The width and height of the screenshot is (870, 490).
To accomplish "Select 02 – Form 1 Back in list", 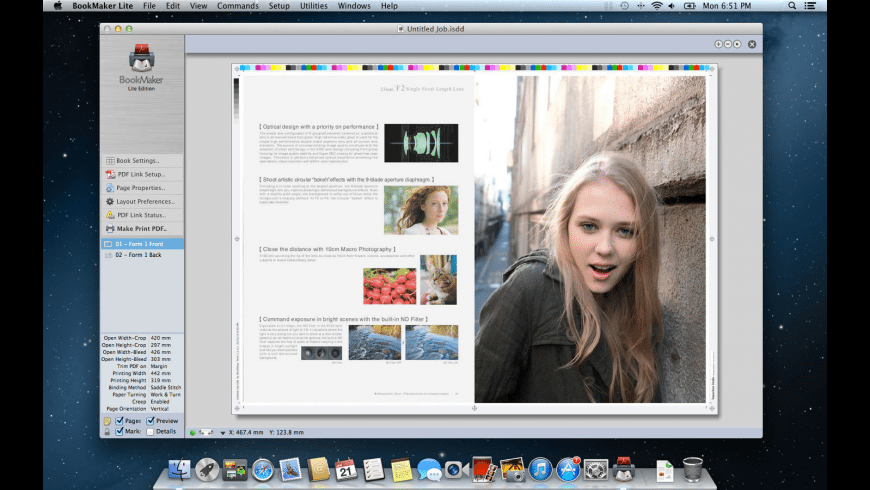I will pyautogui.click(x=142, y=255).
